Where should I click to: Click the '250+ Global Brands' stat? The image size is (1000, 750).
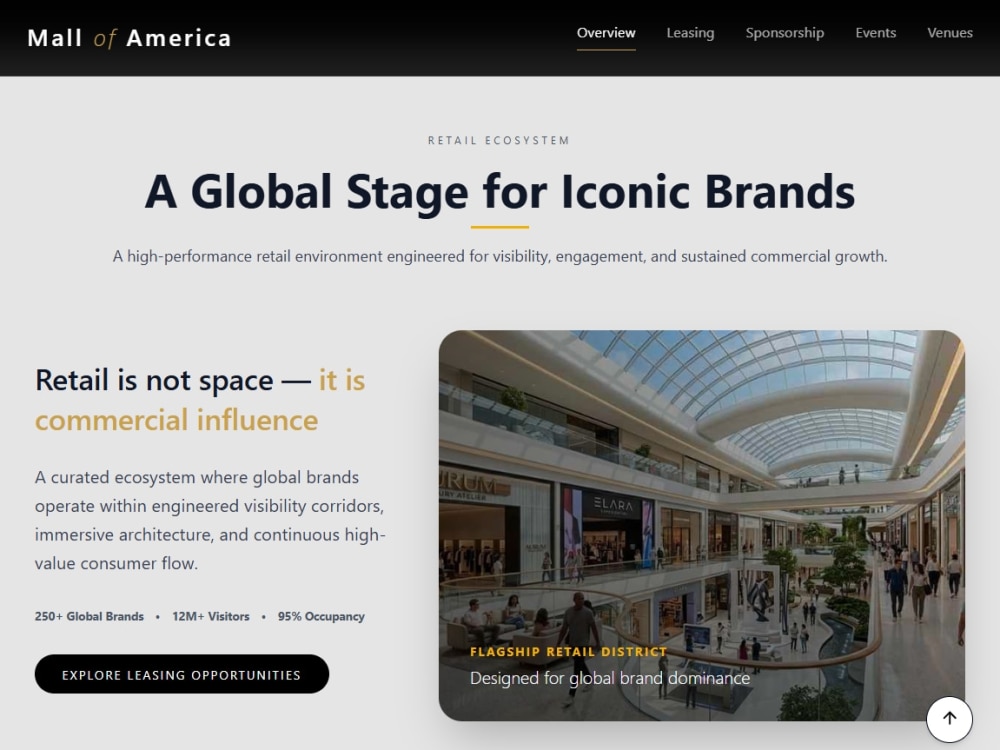click(x=89, y=617)
